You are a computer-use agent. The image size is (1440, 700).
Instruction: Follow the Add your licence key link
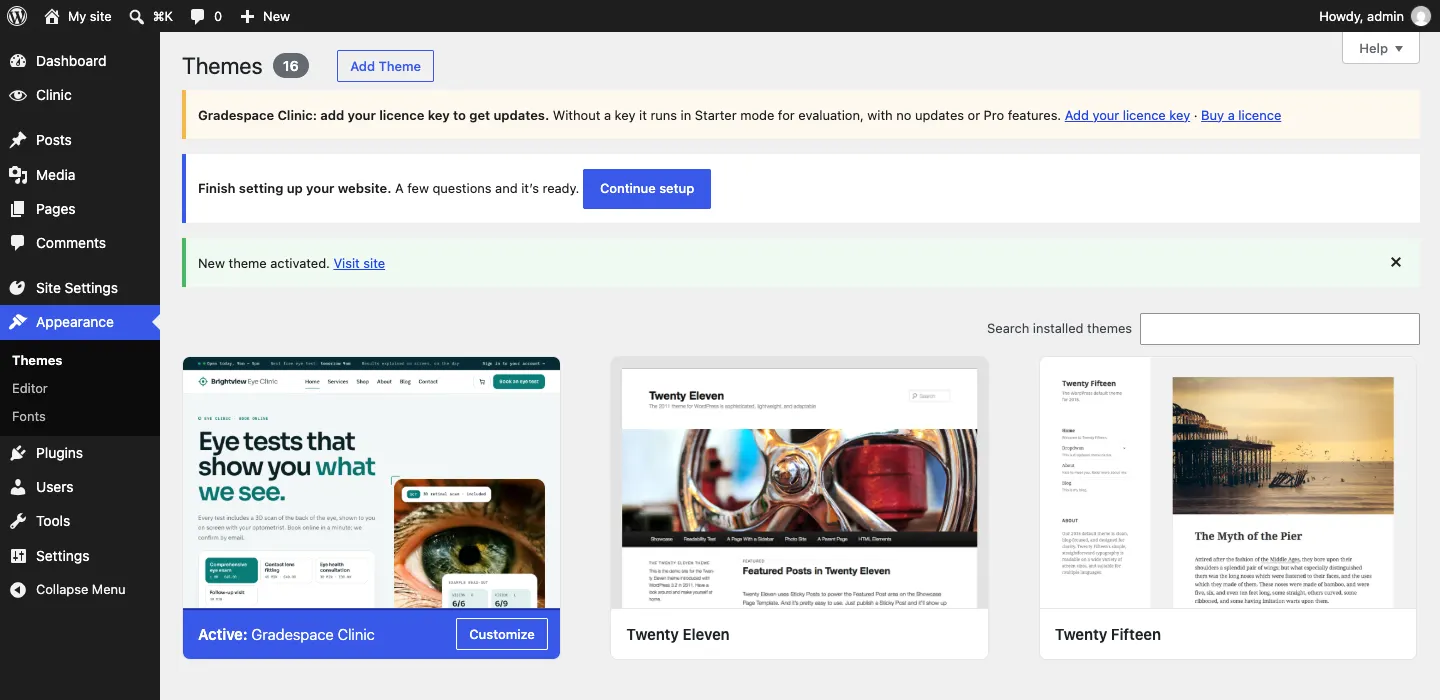[1127, 115]
